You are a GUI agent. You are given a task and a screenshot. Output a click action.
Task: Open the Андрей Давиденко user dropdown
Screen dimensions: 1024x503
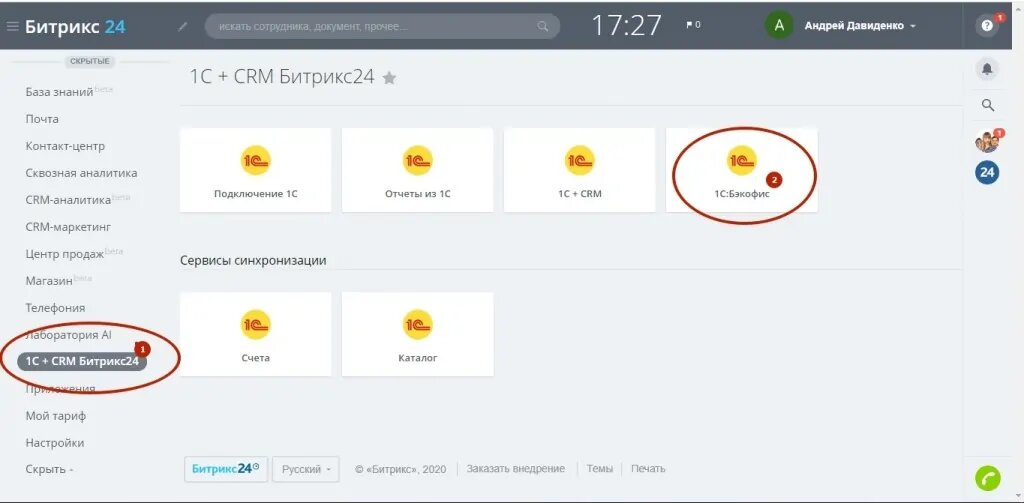pyautogui.click(x=859, y=26)
